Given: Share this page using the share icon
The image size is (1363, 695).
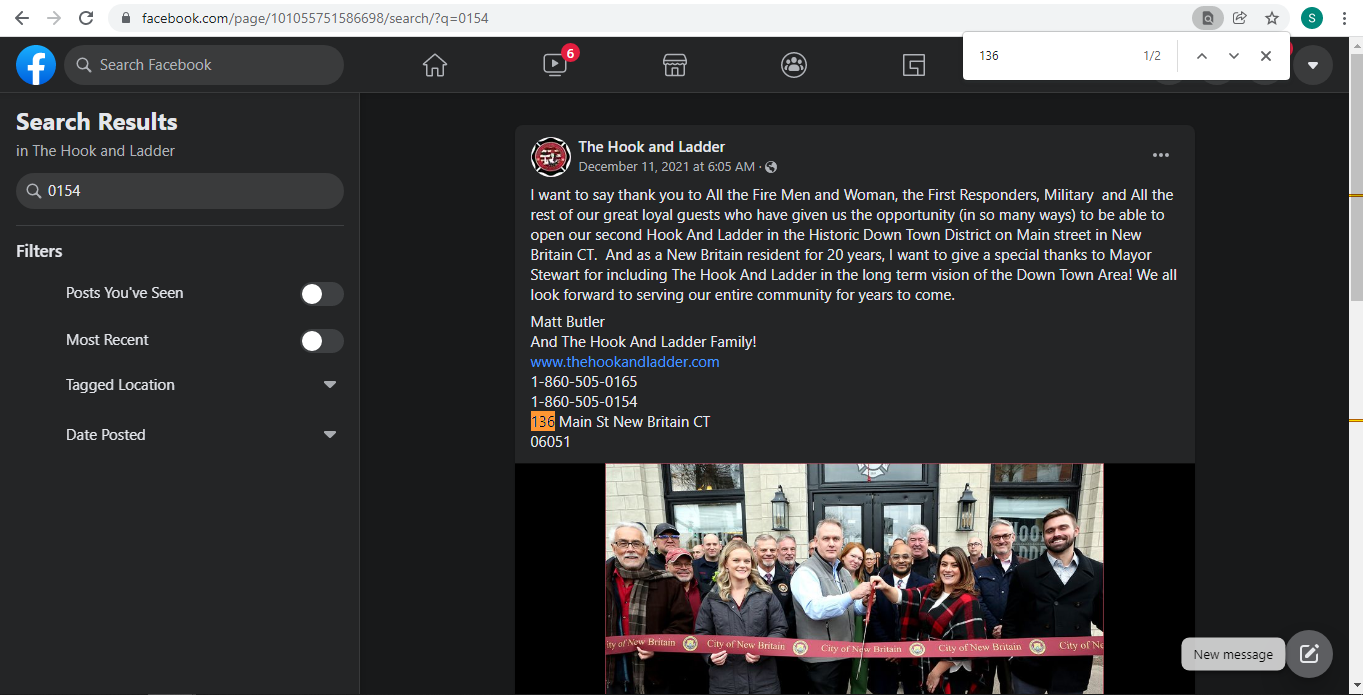Looking at the screenshot, I should 1240,18.
